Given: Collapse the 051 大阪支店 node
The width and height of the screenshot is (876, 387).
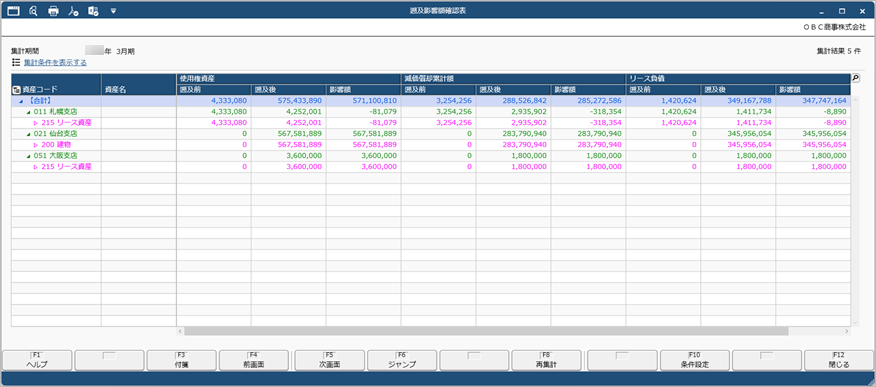Looking at the screenshot, I should click(28, 156).
